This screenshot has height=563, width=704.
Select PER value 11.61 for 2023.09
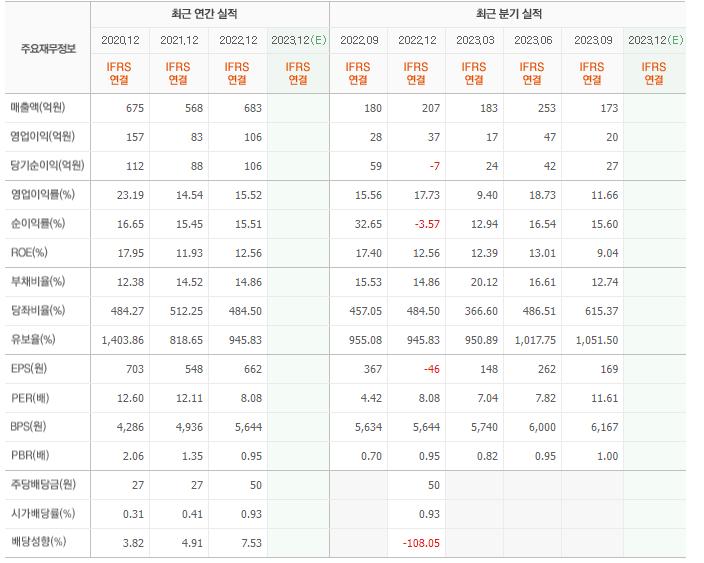click(x=605, y=398)
